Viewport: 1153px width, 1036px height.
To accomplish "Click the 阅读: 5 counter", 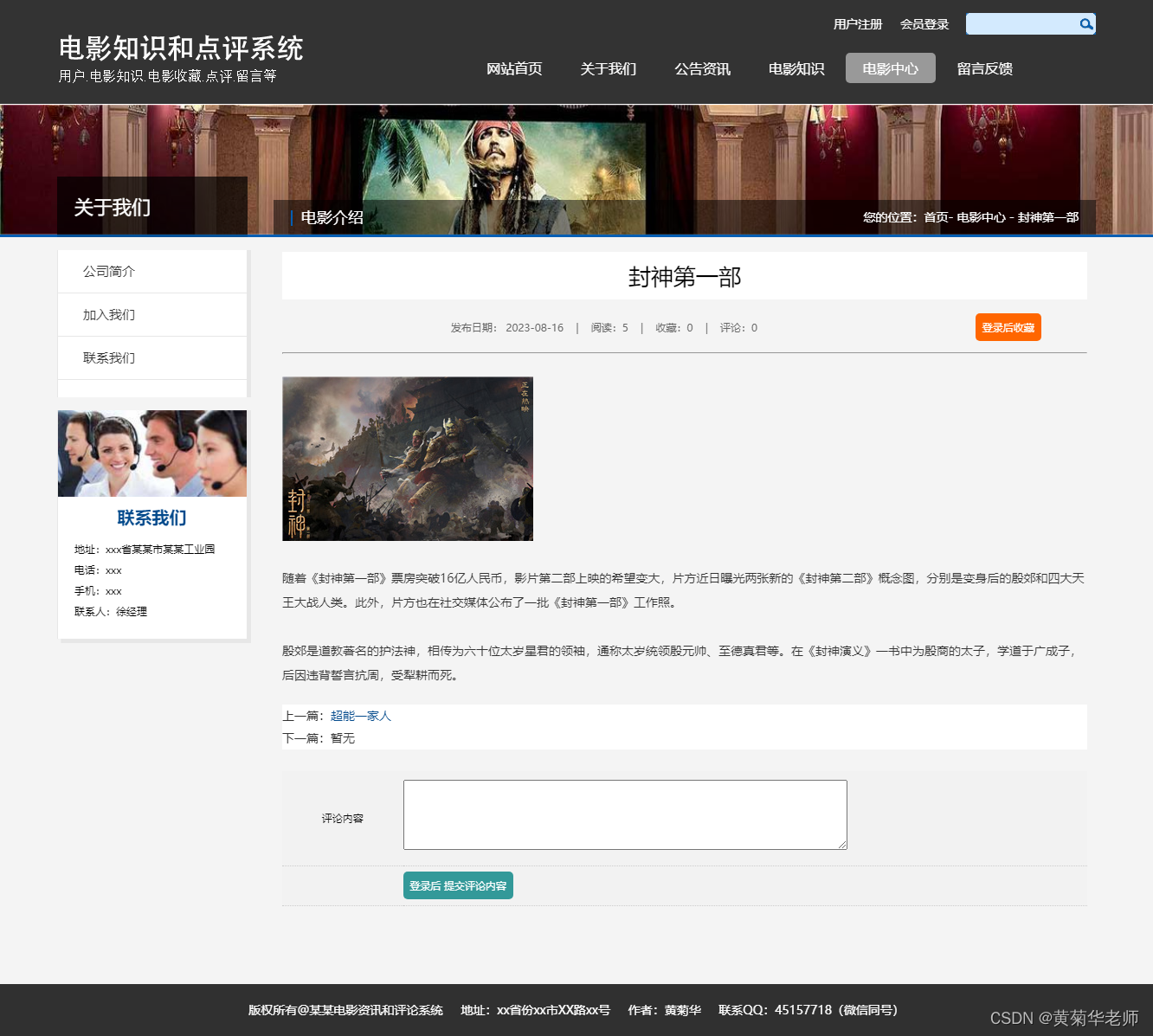I will (x=609, y=328).
